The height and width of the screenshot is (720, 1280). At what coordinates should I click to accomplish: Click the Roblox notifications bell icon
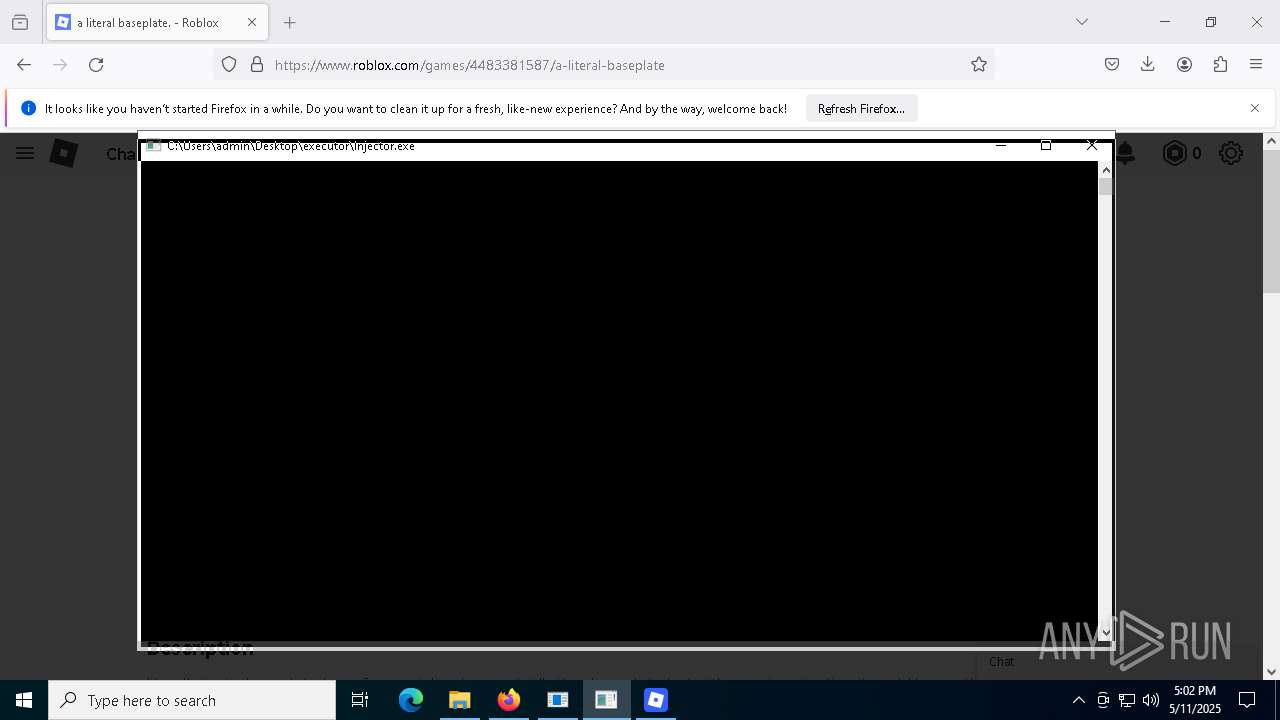pyautogui.click(x=1125, y=153)
